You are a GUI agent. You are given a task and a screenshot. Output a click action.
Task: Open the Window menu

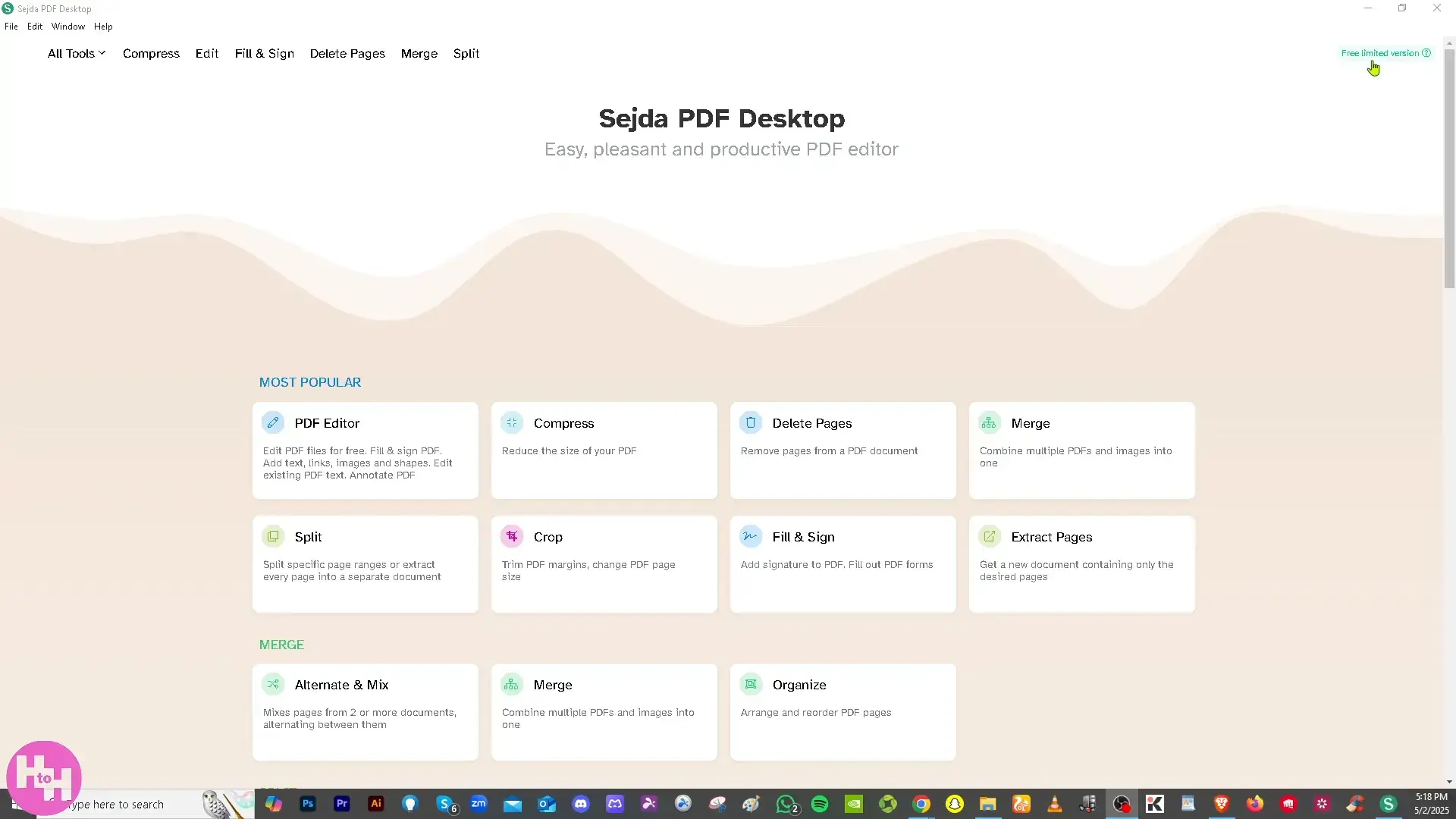pos(68,26)
